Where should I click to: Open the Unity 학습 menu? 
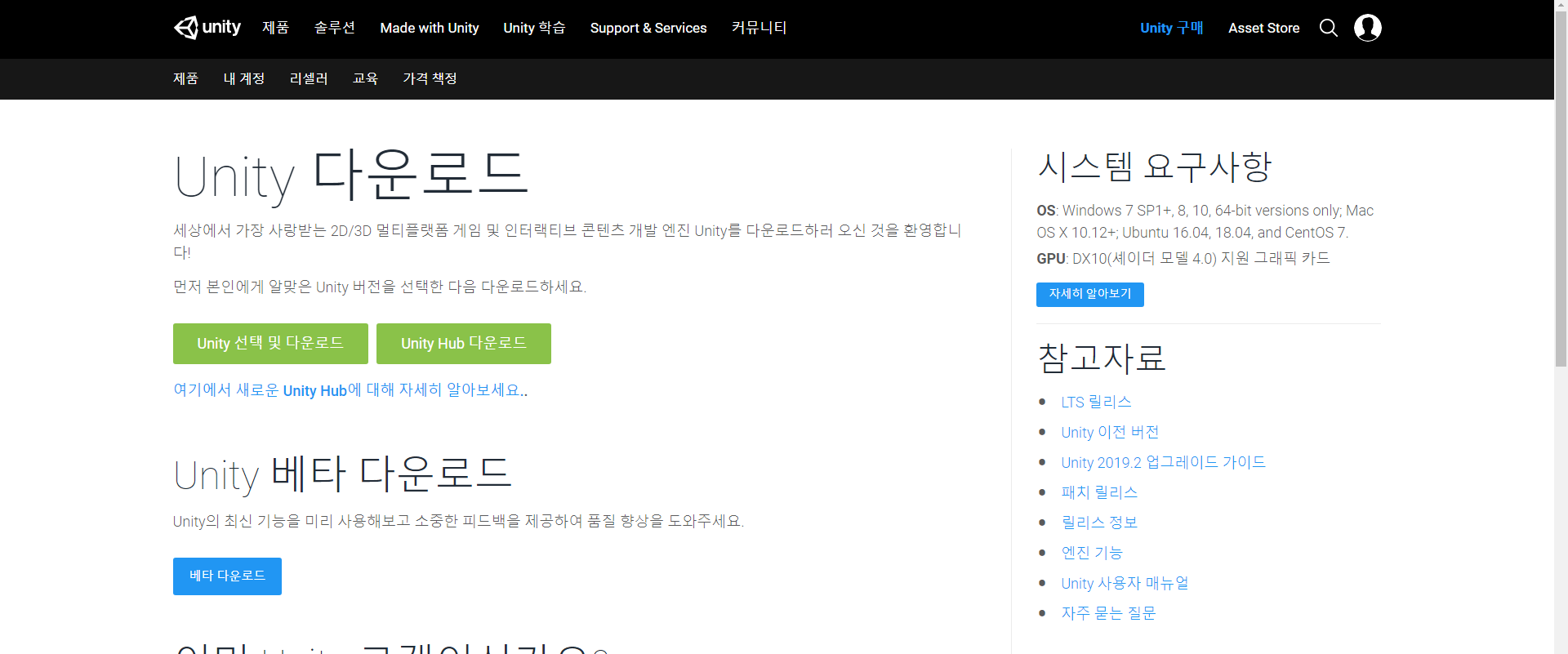pos(535,28)
